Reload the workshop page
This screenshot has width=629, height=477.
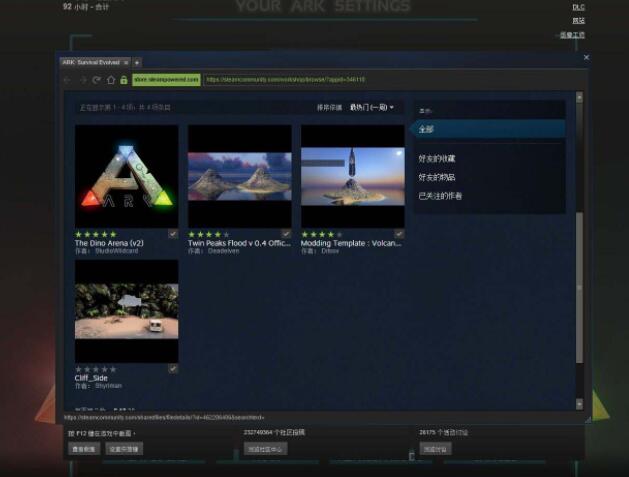tap(96, 79)
